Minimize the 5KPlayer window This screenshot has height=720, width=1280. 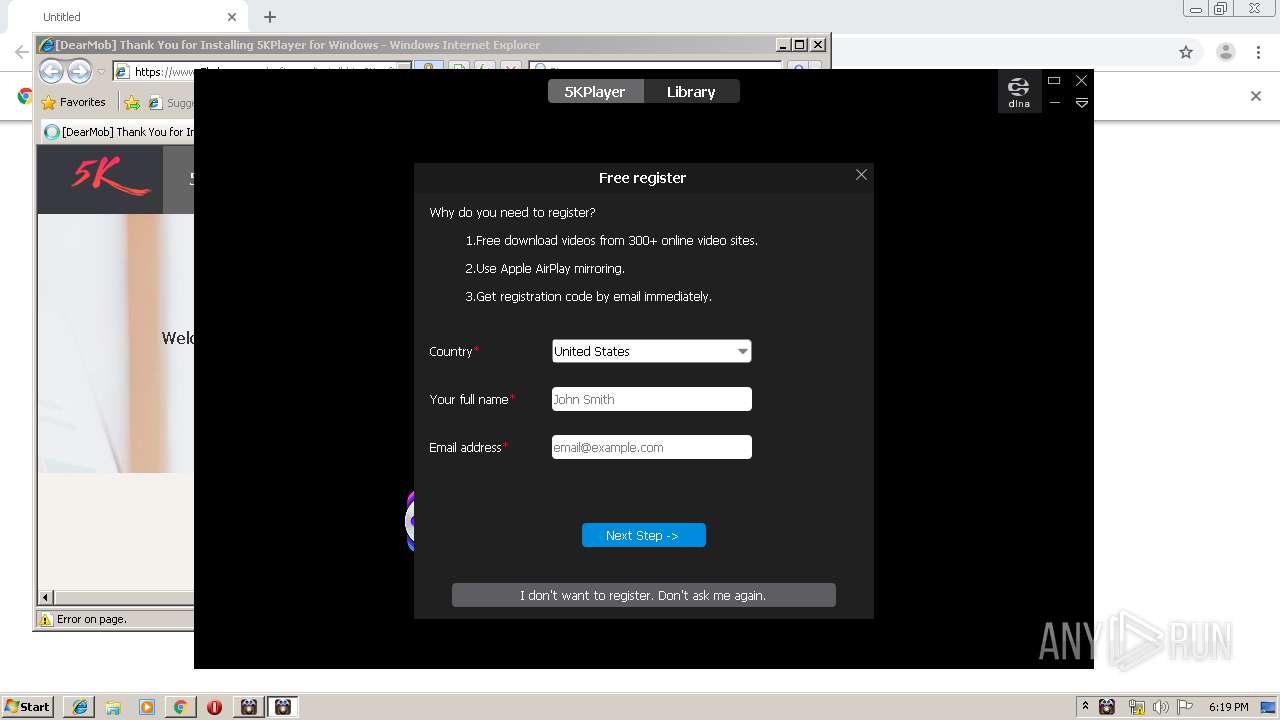click(x=1054, y=103)
